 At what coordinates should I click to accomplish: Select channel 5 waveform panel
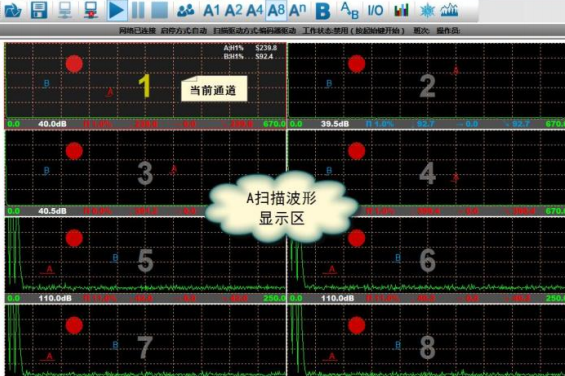tap(145, 255)
